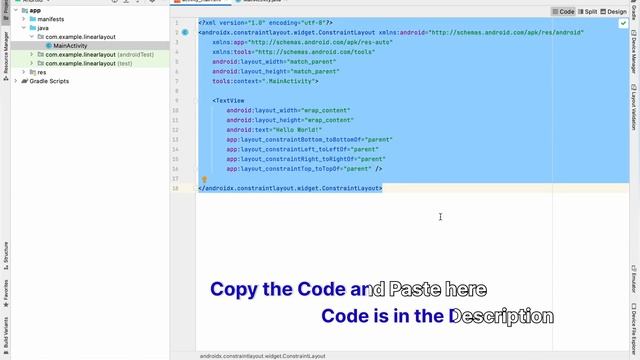Click the xml version declaration line
This screenshot has height=360, width=640.
pyautogui.click(x=265, y=23)
